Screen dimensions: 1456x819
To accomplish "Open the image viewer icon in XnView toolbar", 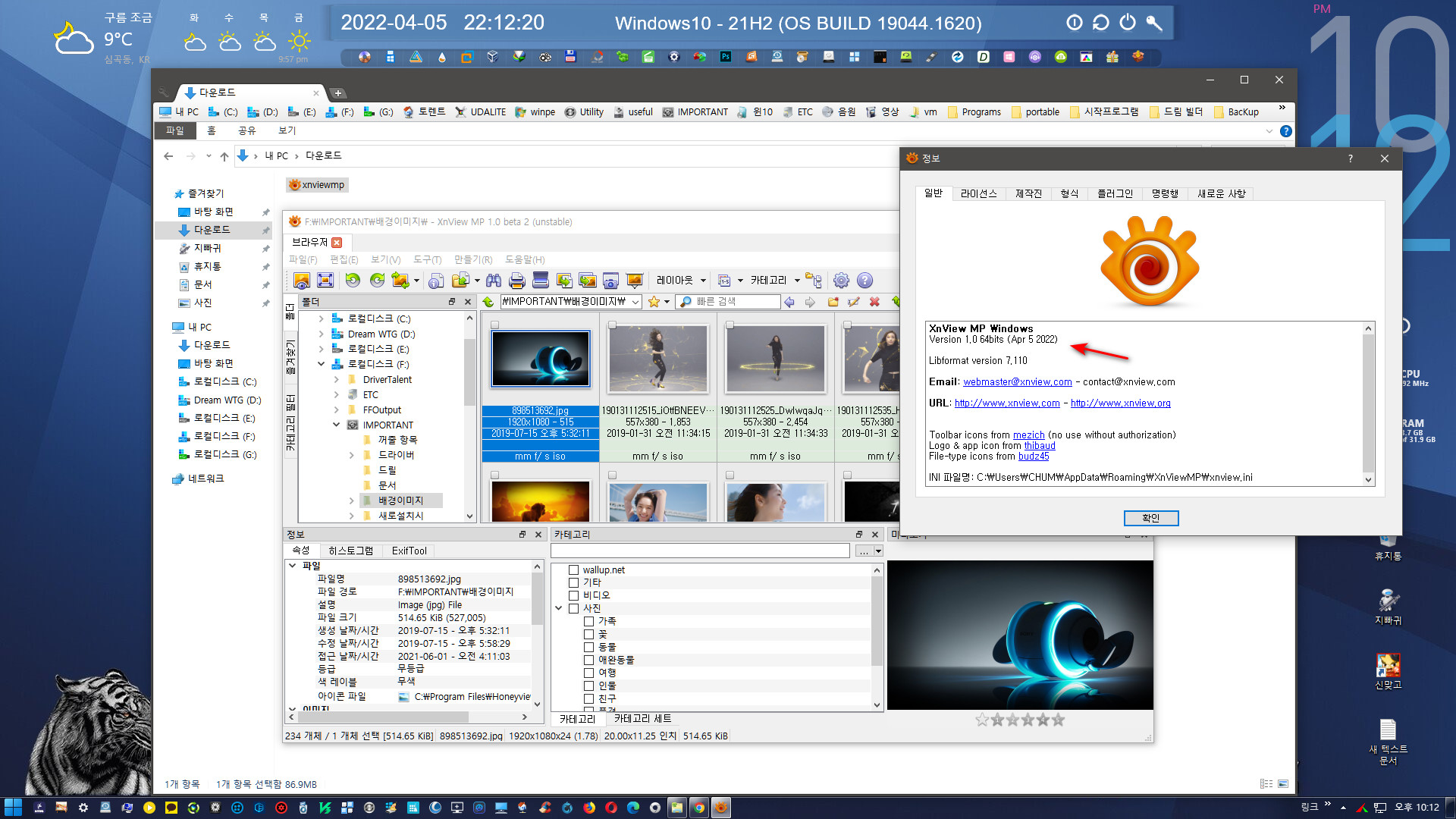I will 301,281.
